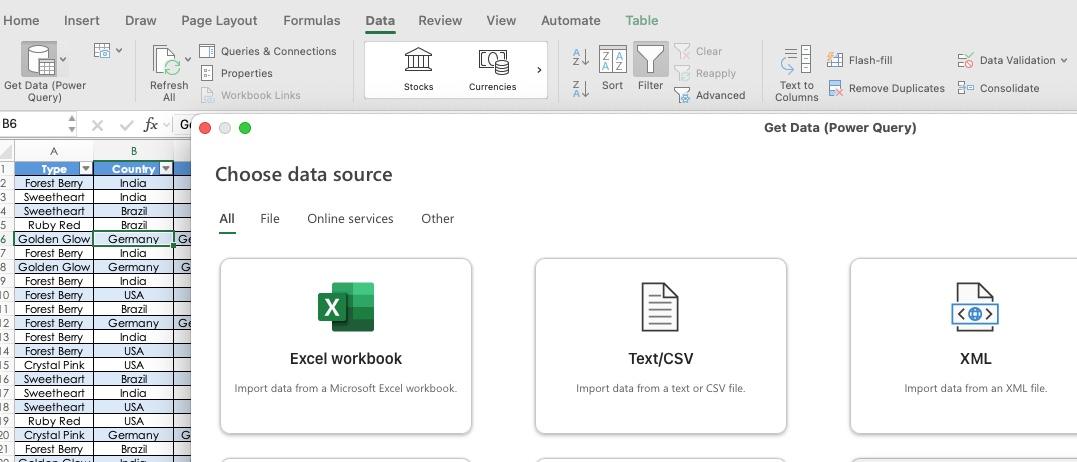
Task: Click the Refresh All icon
Action: [167, 60]
